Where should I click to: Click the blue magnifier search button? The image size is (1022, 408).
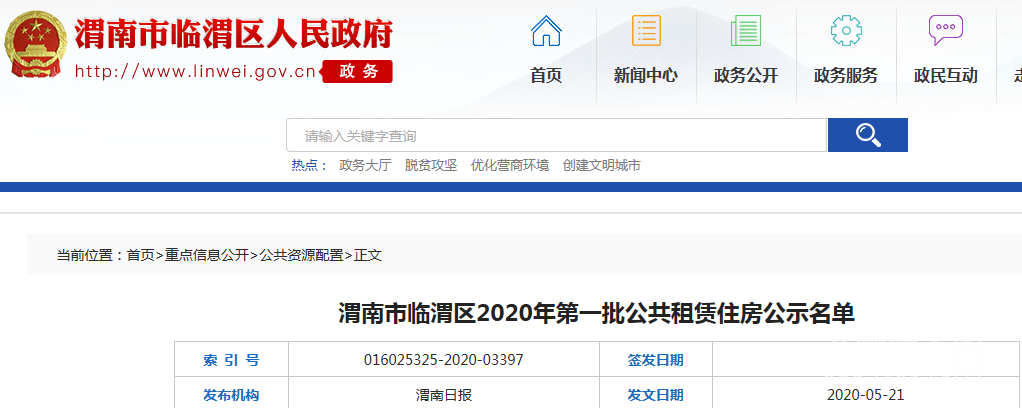867,135
